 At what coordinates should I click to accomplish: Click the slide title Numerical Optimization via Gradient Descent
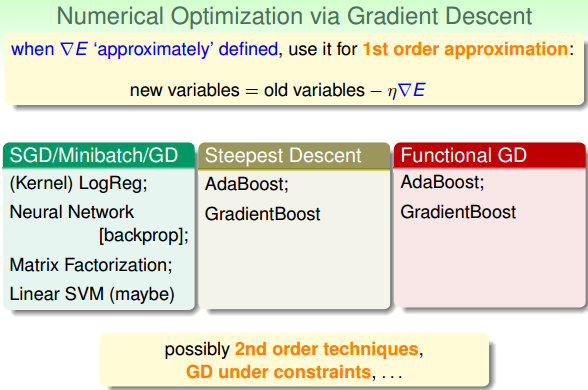(294, 16)
